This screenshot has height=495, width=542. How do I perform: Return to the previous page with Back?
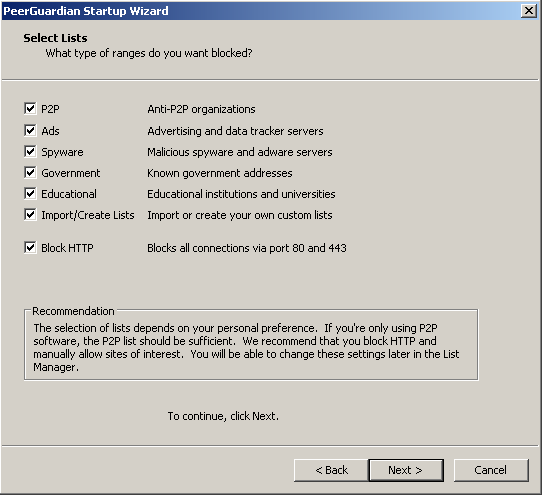coord(331,470)
